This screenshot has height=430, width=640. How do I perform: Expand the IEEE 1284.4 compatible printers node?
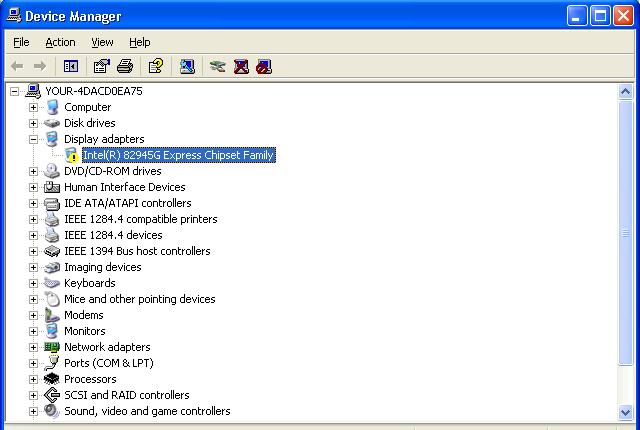[x=33, y=219]
